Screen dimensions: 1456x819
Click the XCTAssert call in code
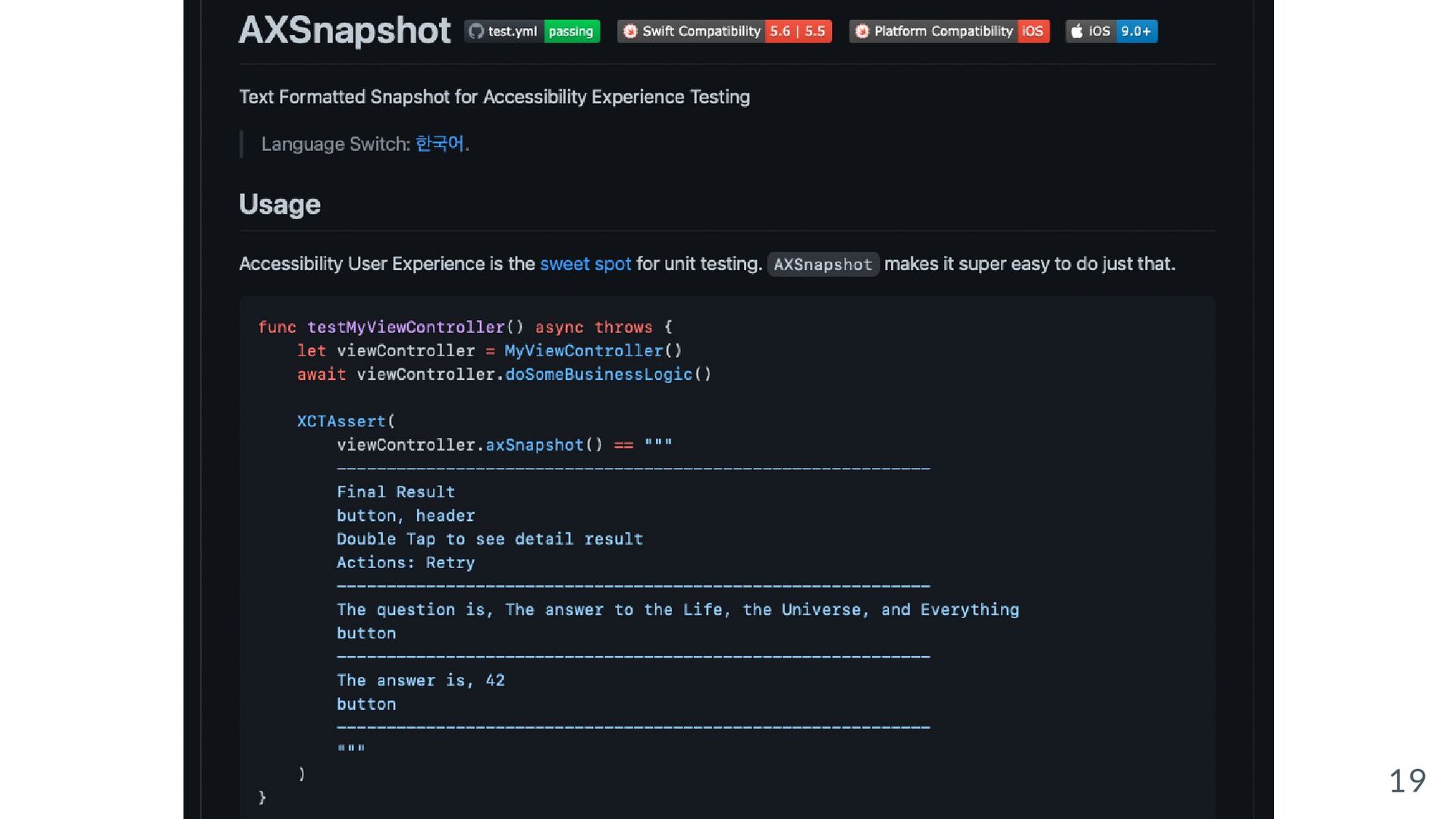(341, 421)
